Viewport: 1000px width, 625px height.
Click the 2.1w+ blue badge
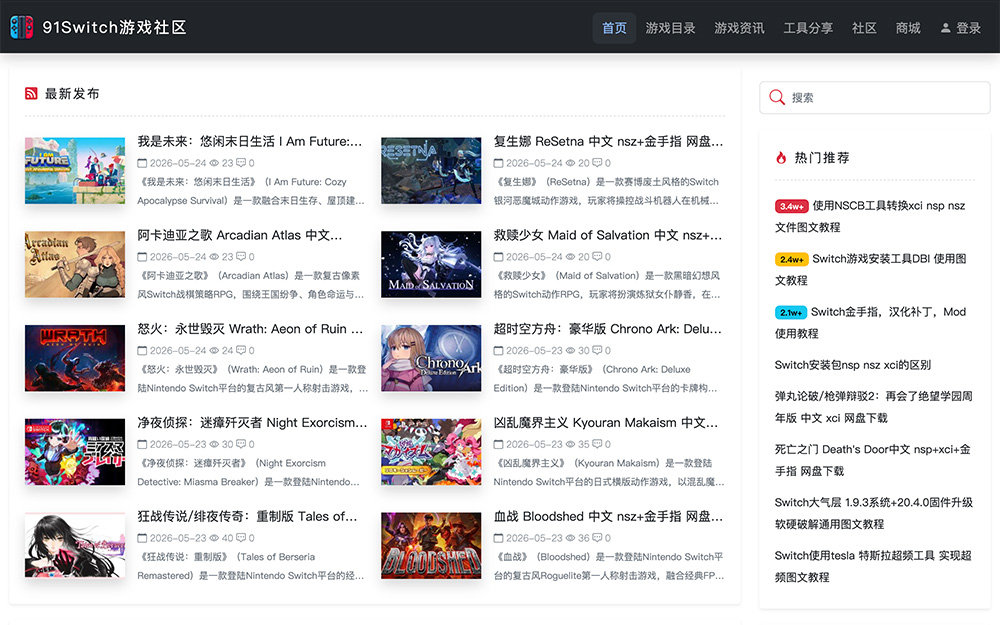pyautogui.click(x=791, y=312)
